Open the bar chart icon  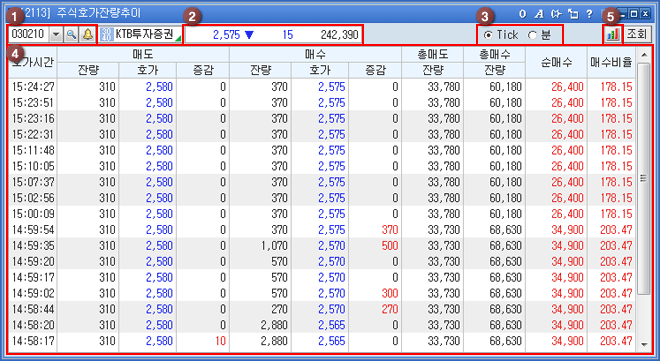click(612, 34)
